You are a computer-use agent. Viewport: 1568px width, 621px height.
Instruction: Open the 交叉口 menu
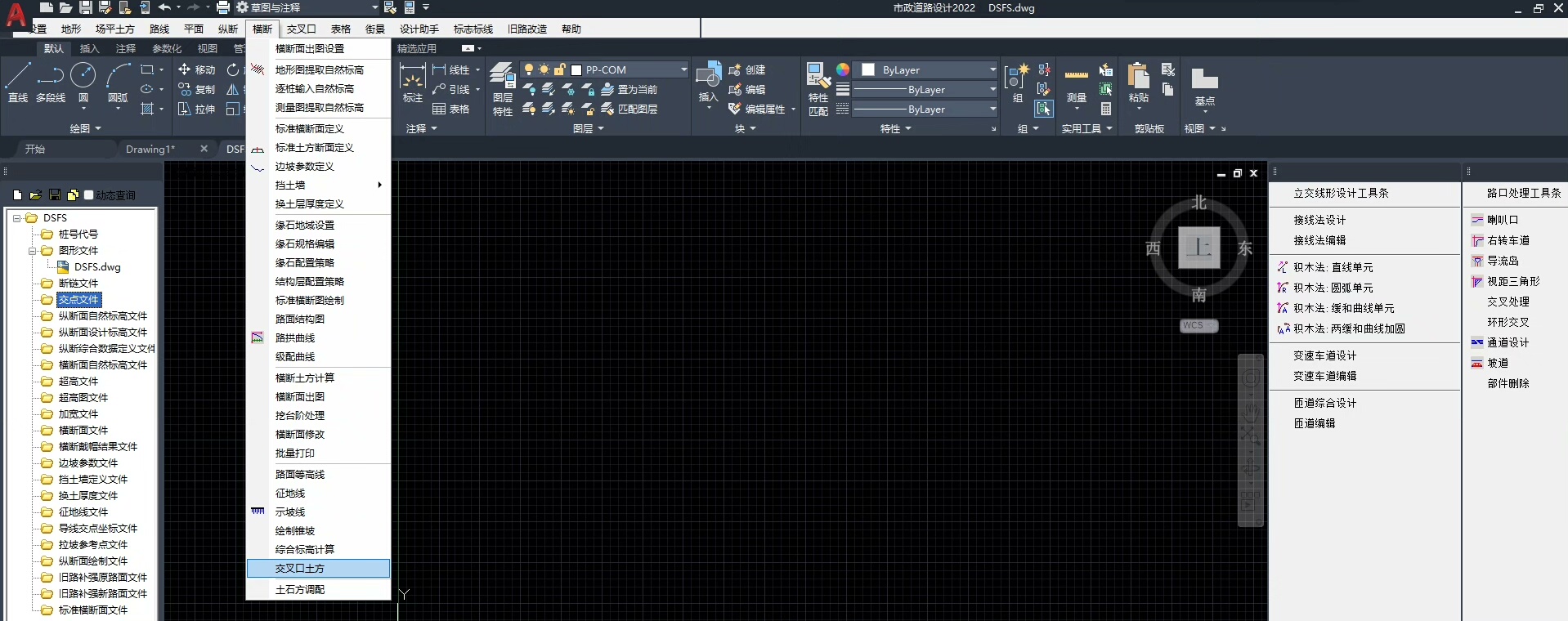(x=301, y=29)
